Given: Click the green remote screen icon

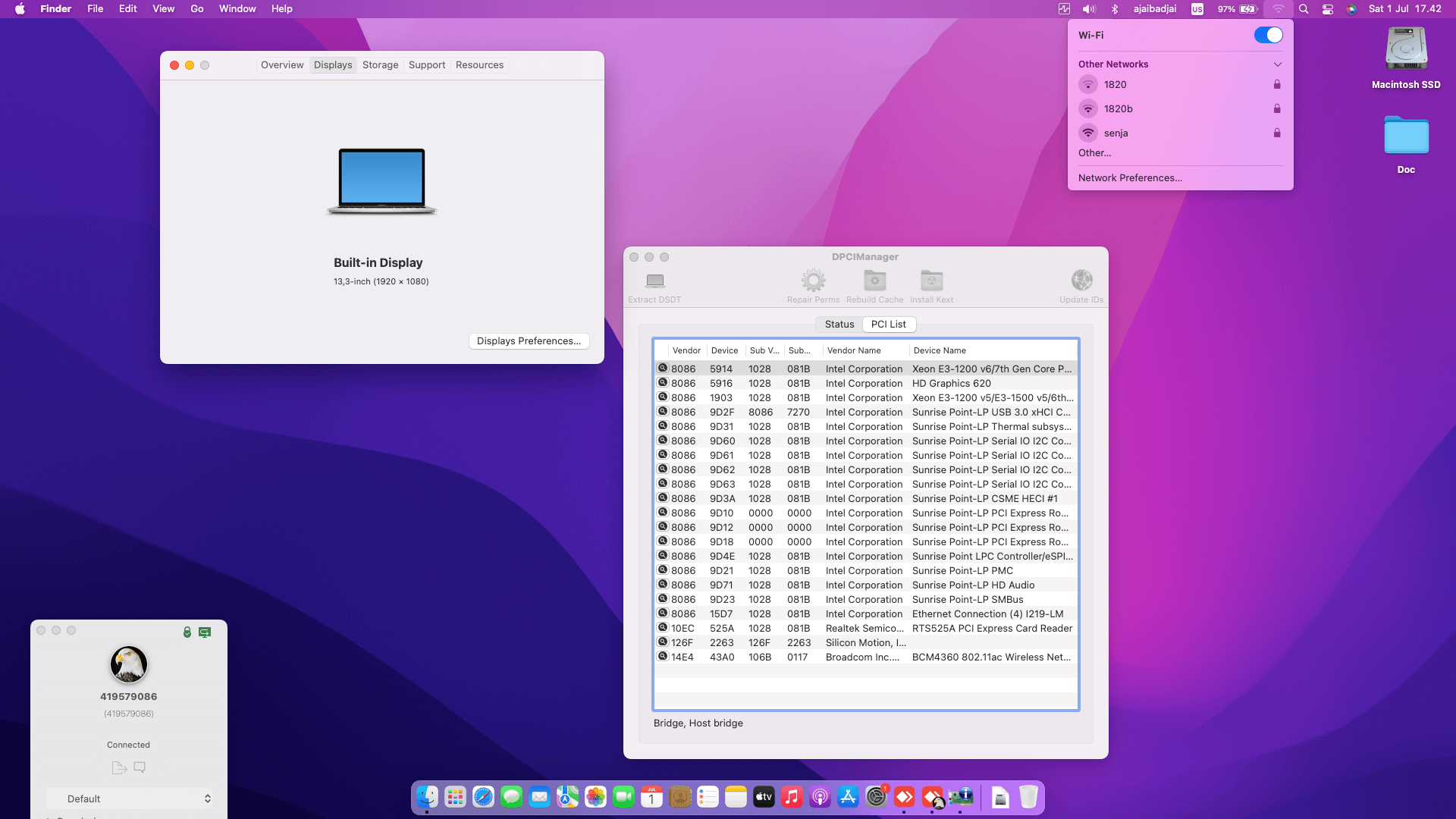Looking at the screenshot, I should (x=205, y=632).
